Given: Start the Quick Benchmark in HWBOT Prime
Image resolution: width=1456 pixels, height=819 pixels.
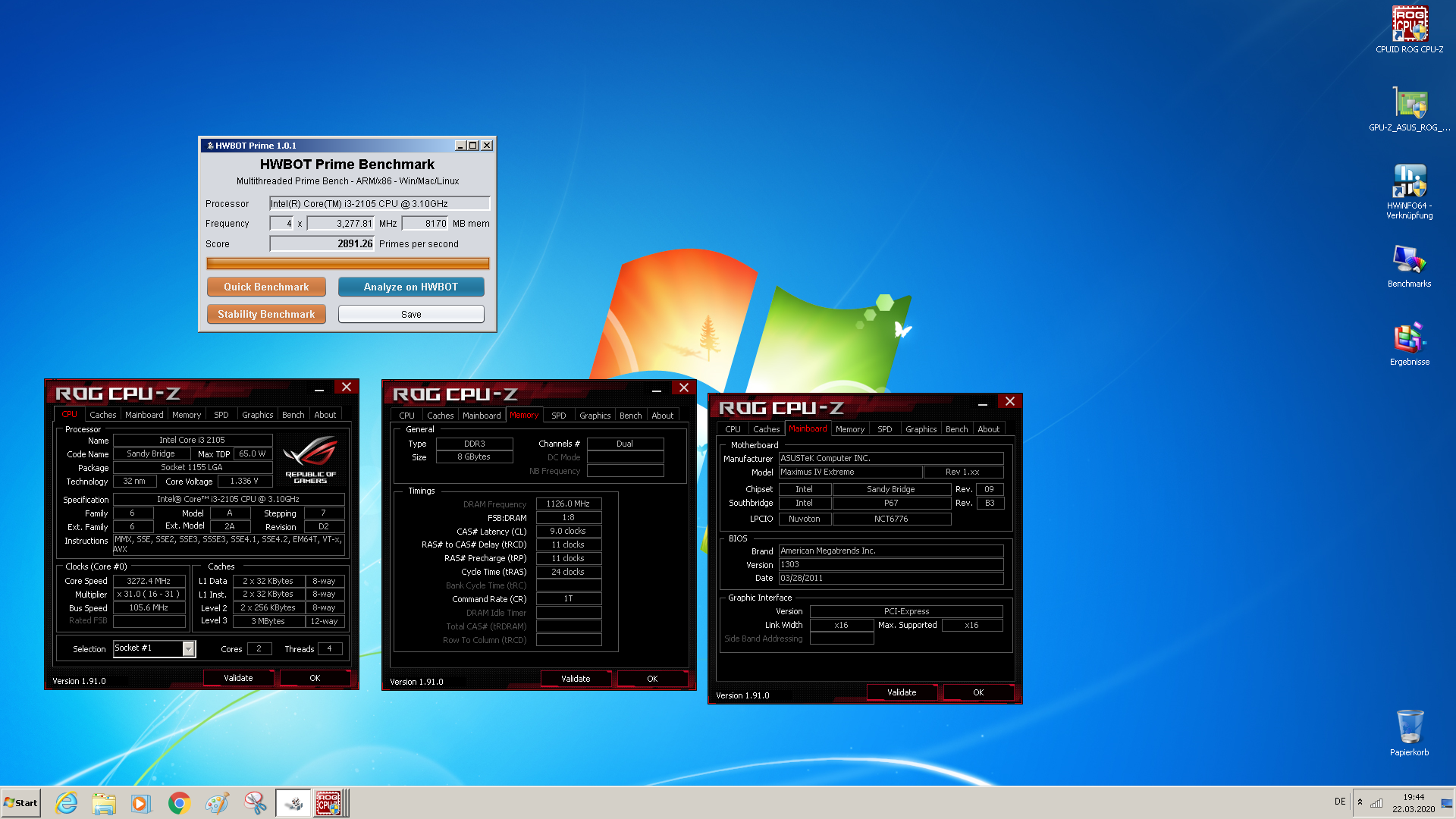Looking at the screenshot, I should click(266, 287).
